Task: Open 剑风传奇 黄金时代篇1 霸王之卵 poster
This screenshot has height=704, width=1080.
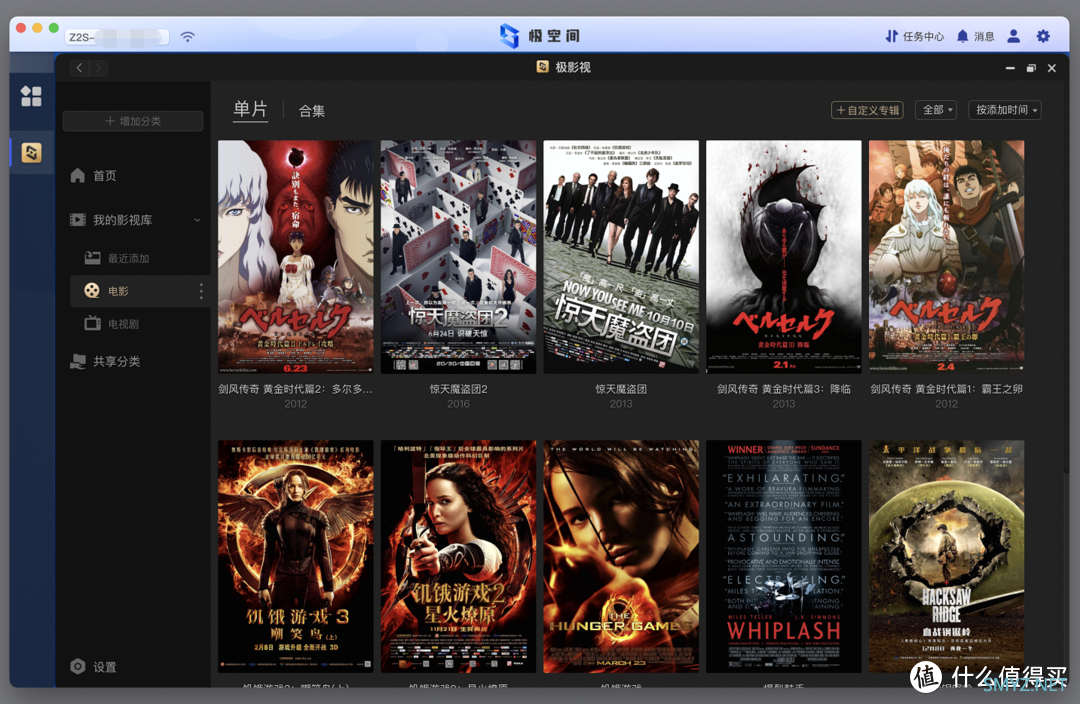Action: point(946,257)
